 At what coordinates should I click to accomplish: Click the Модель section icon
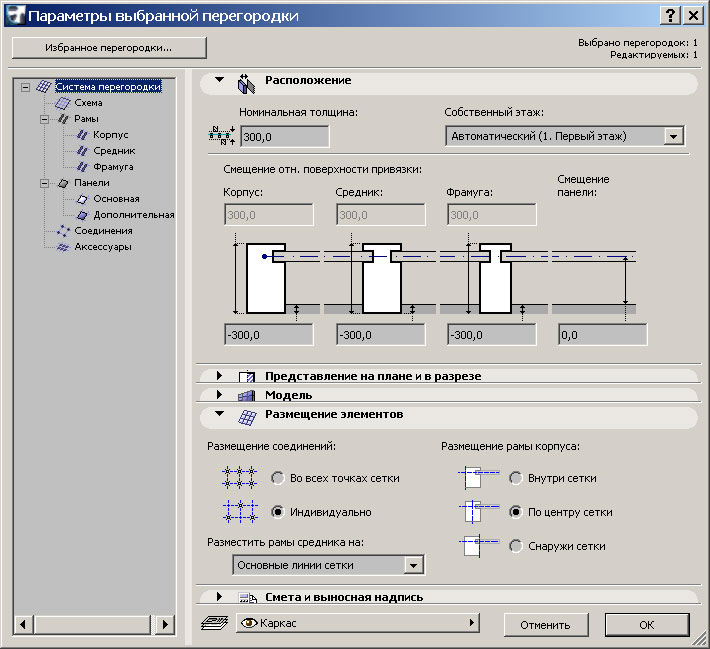(246, 396)
